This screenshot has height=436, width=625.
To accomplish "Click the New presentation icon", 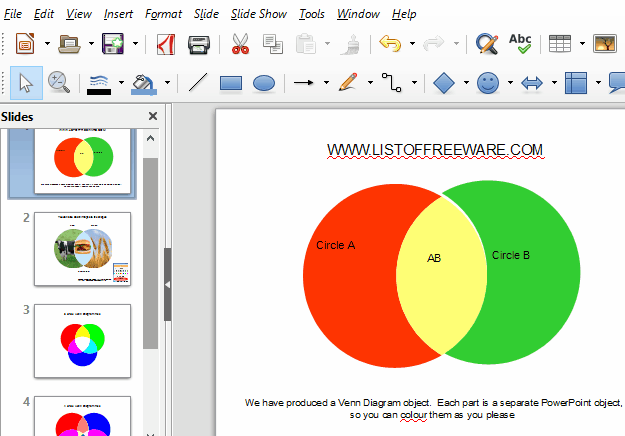I will [25, 43].
